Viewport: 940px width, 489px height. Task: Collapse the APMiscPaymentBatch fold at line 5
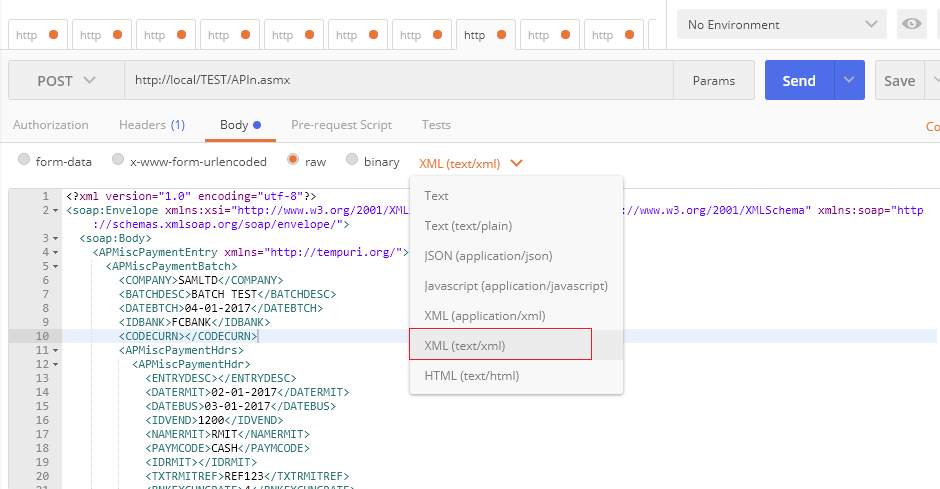56,267
